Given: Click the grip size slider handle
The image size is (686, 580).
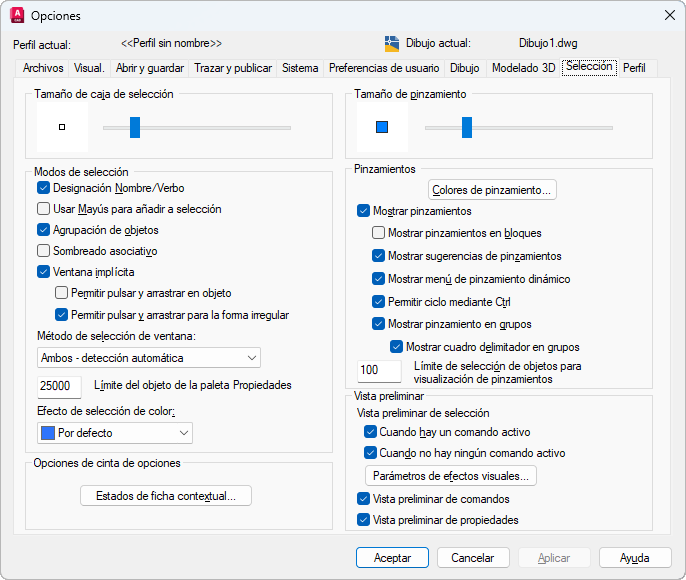Looking at the screenshot, I should click(466, 127).
